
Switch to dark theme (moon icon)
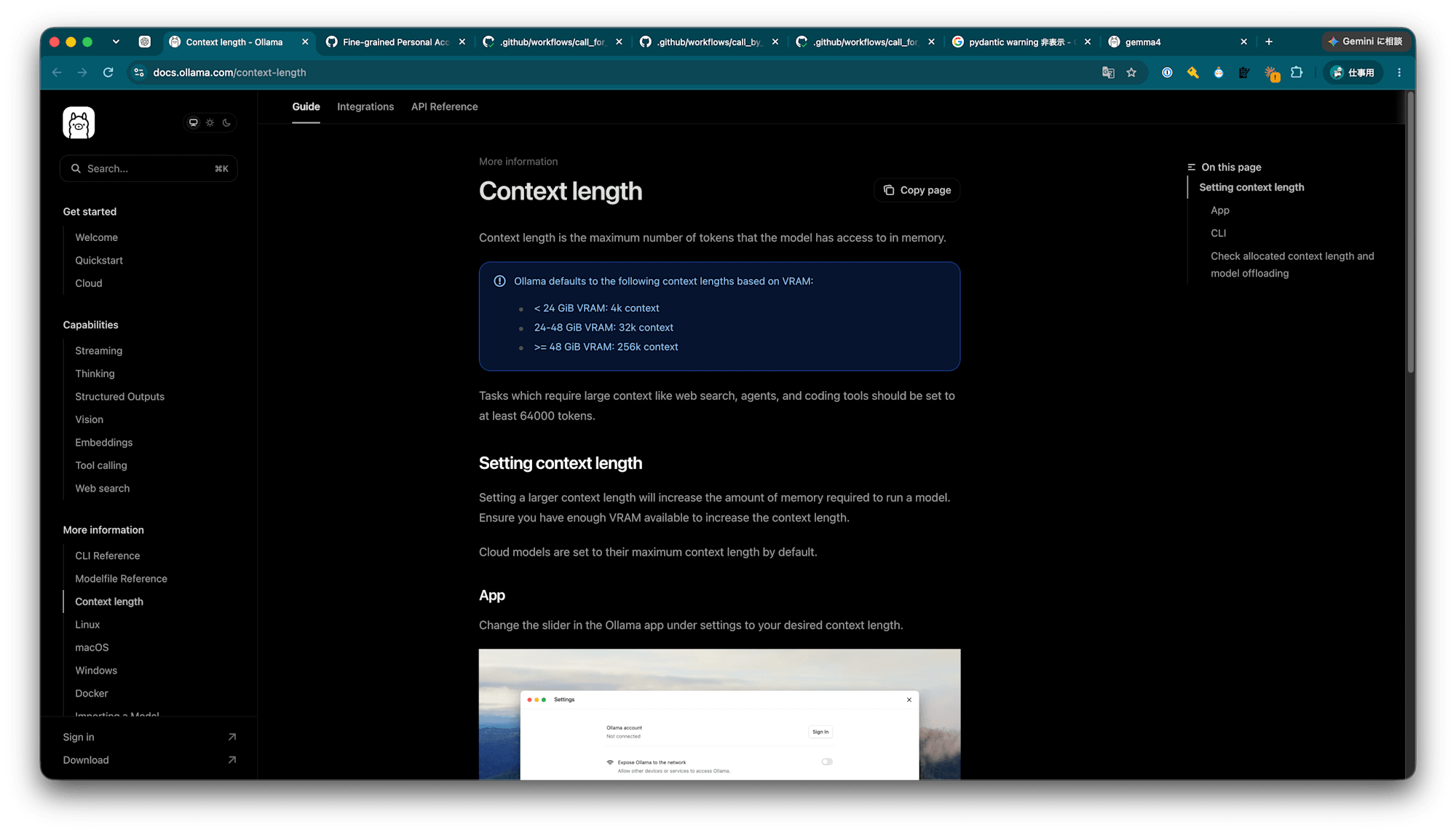point(226,122)
